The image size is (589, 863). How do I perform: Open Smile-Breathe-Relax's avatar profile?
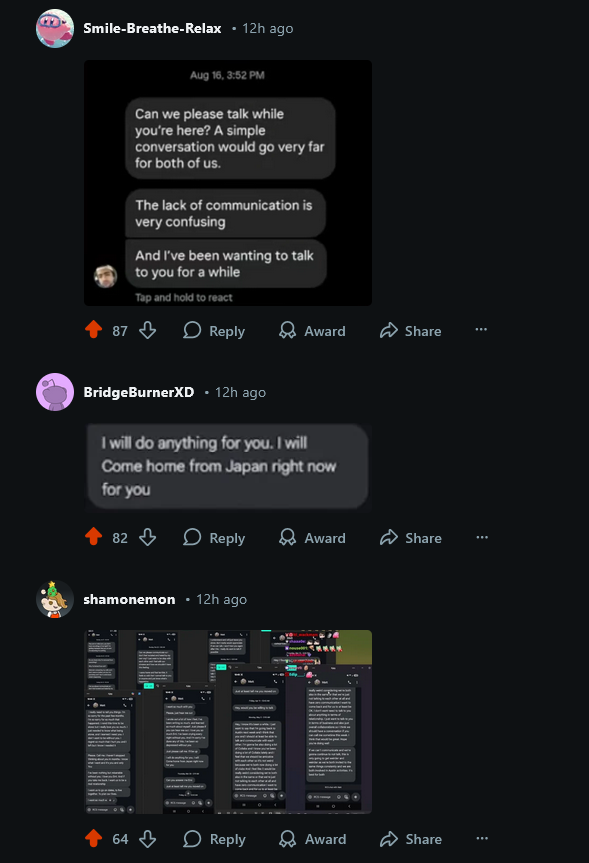click(x=54, y=28)
